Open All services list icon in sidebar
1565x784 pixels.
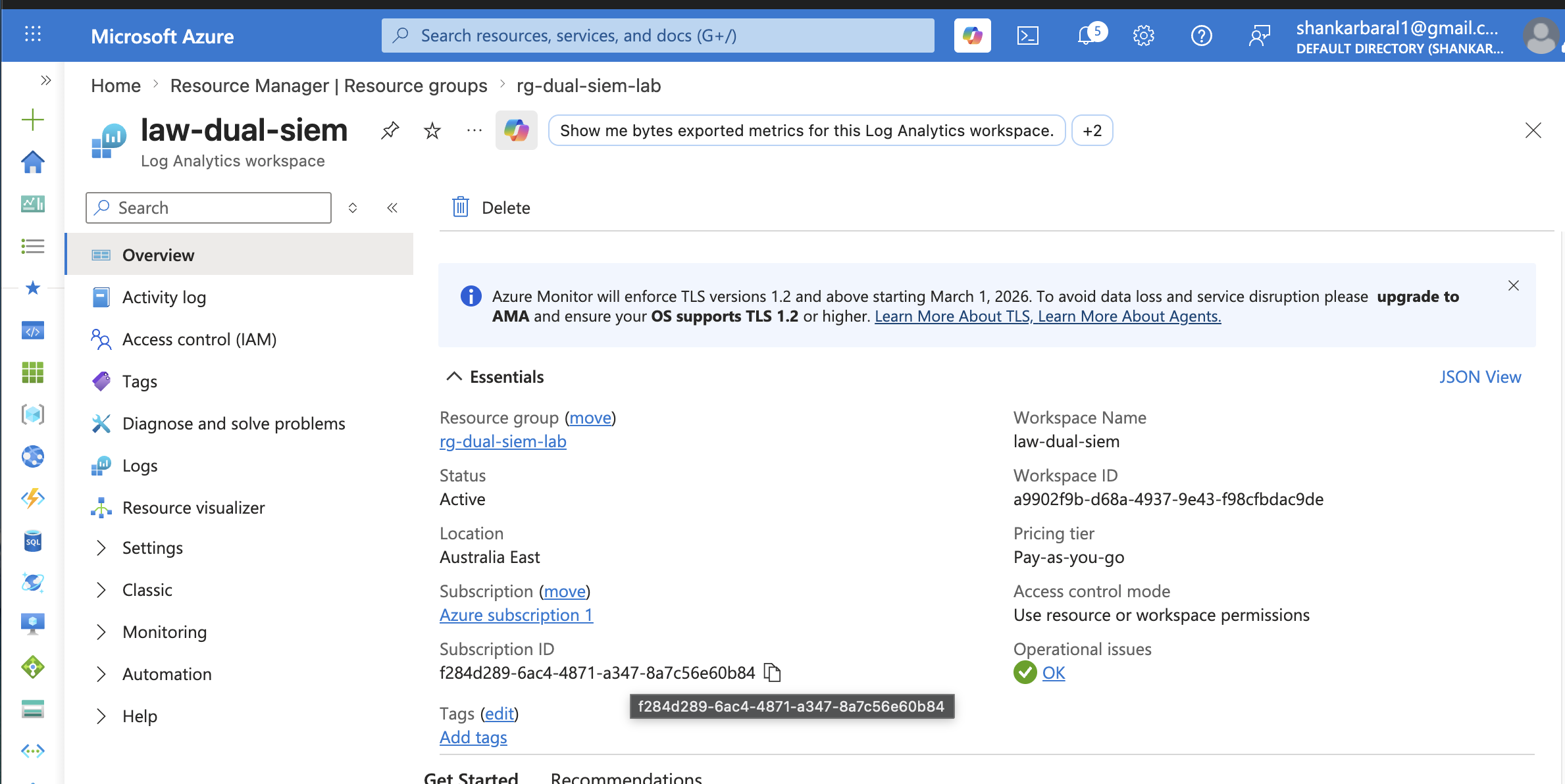[33, 246]
